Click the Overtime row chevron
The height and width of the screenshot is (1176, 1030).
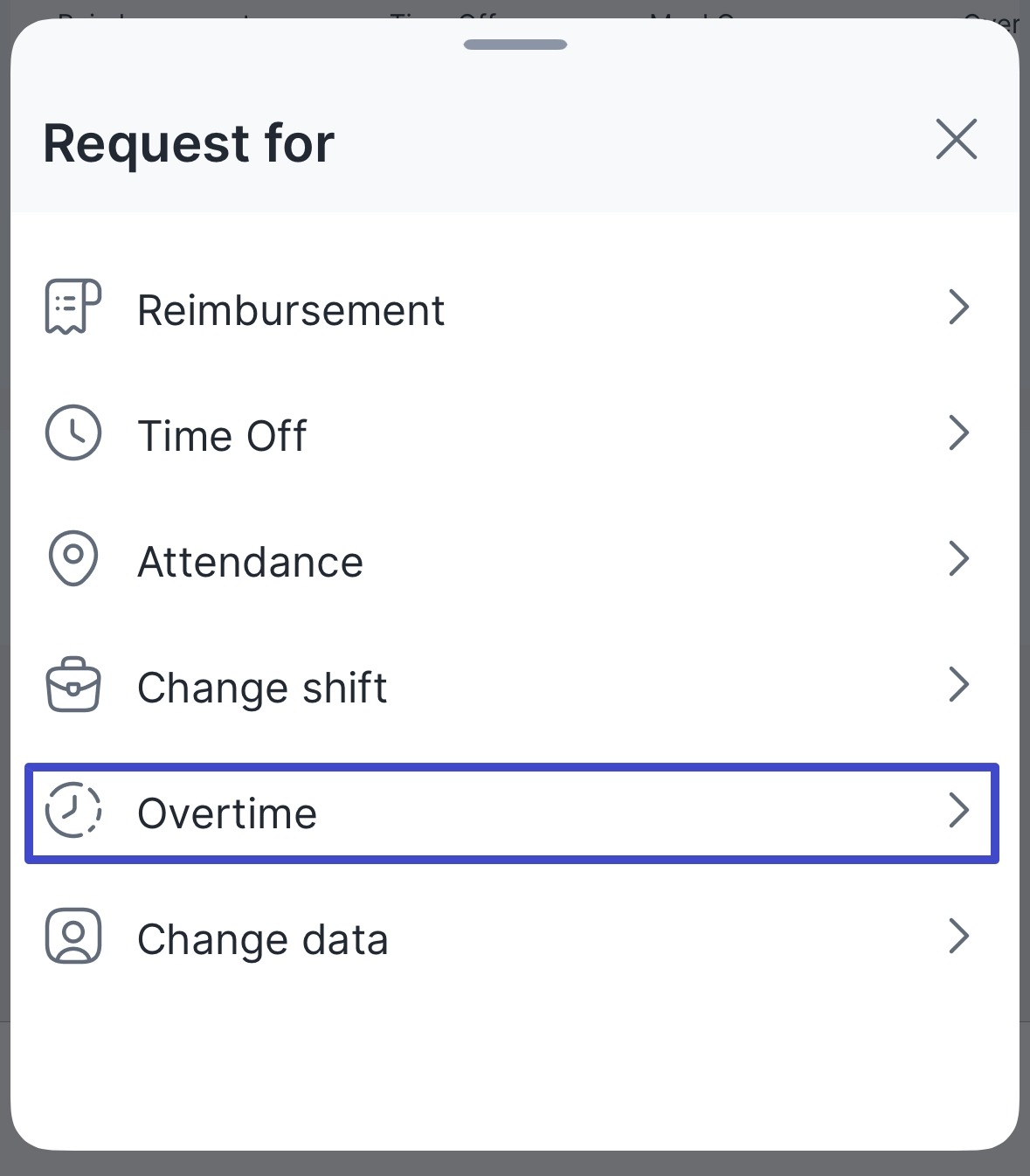coord(959,811)
